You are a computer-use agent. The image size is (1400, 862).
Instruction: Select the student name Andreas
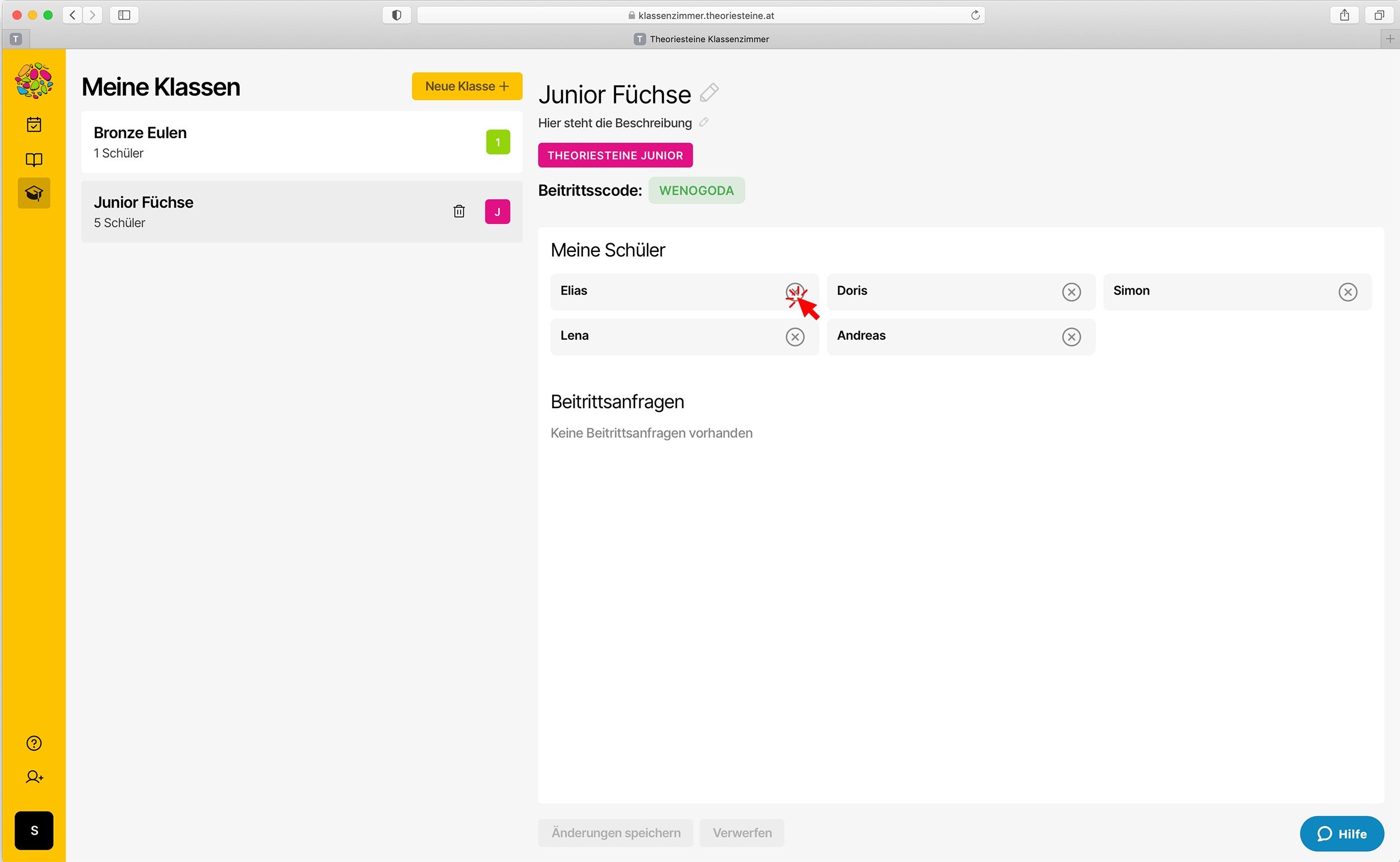(x=861, y=336)
